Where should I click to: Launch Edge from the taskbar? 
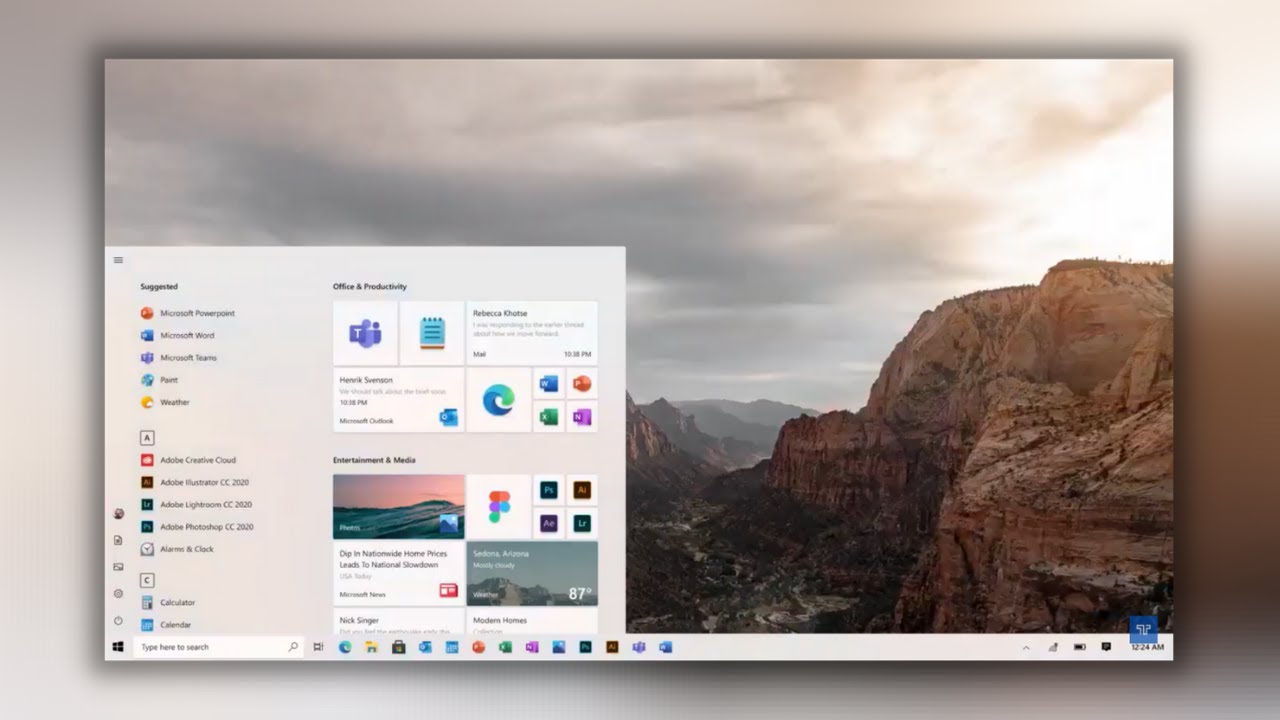coord(345,647)
